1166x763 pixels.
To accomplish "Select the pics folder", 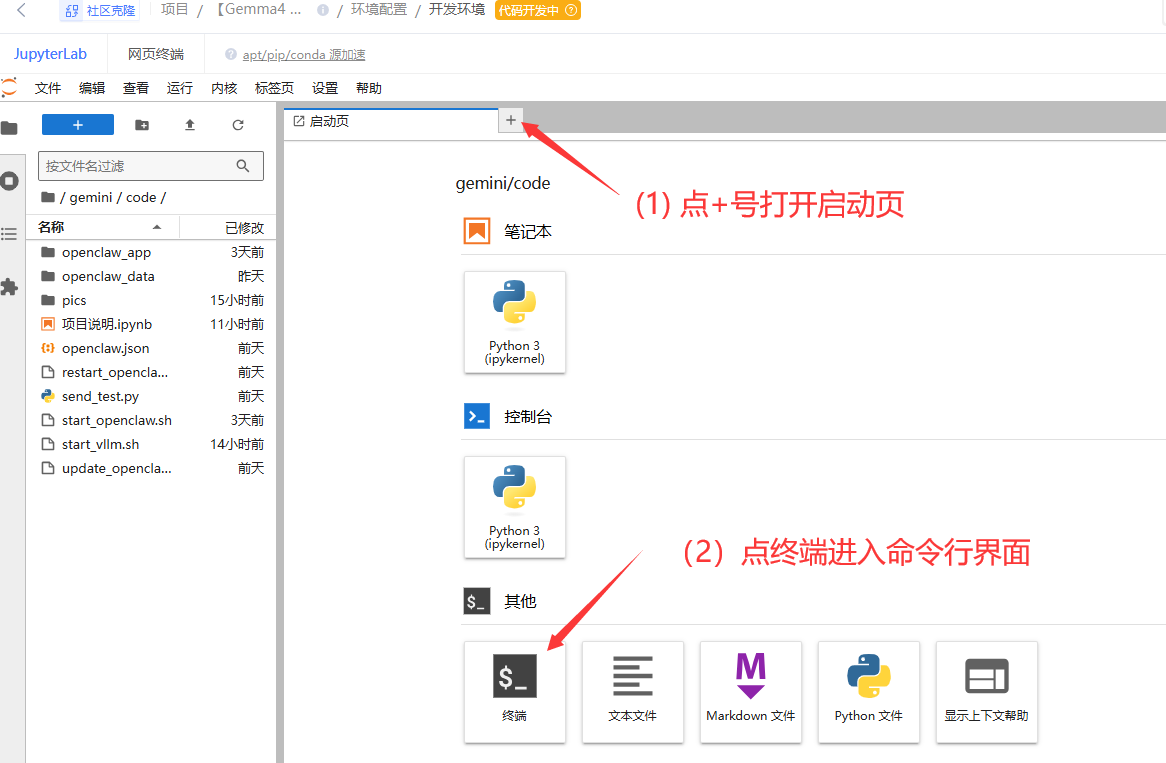I will click(x=151, y=300).
